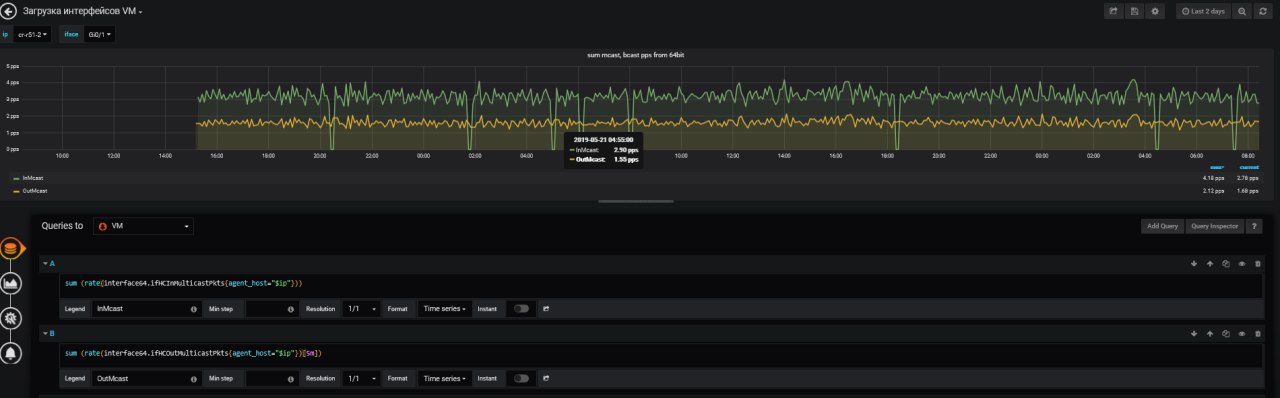Click the OutMcast yellow legend color line
Image resolution: width=1280 pixels, height=398 pixels.
(16, 190)
